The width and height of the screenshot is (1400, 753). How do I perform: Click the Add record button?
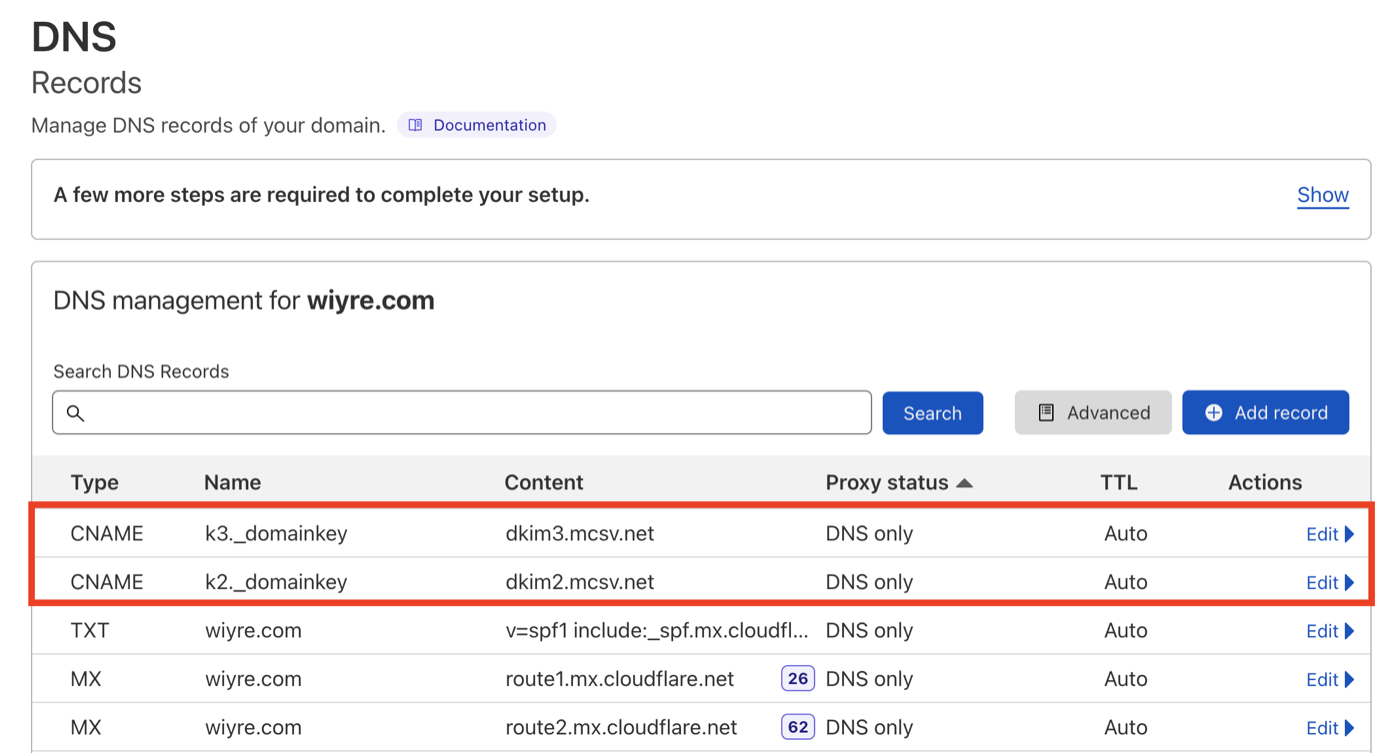1266,413
